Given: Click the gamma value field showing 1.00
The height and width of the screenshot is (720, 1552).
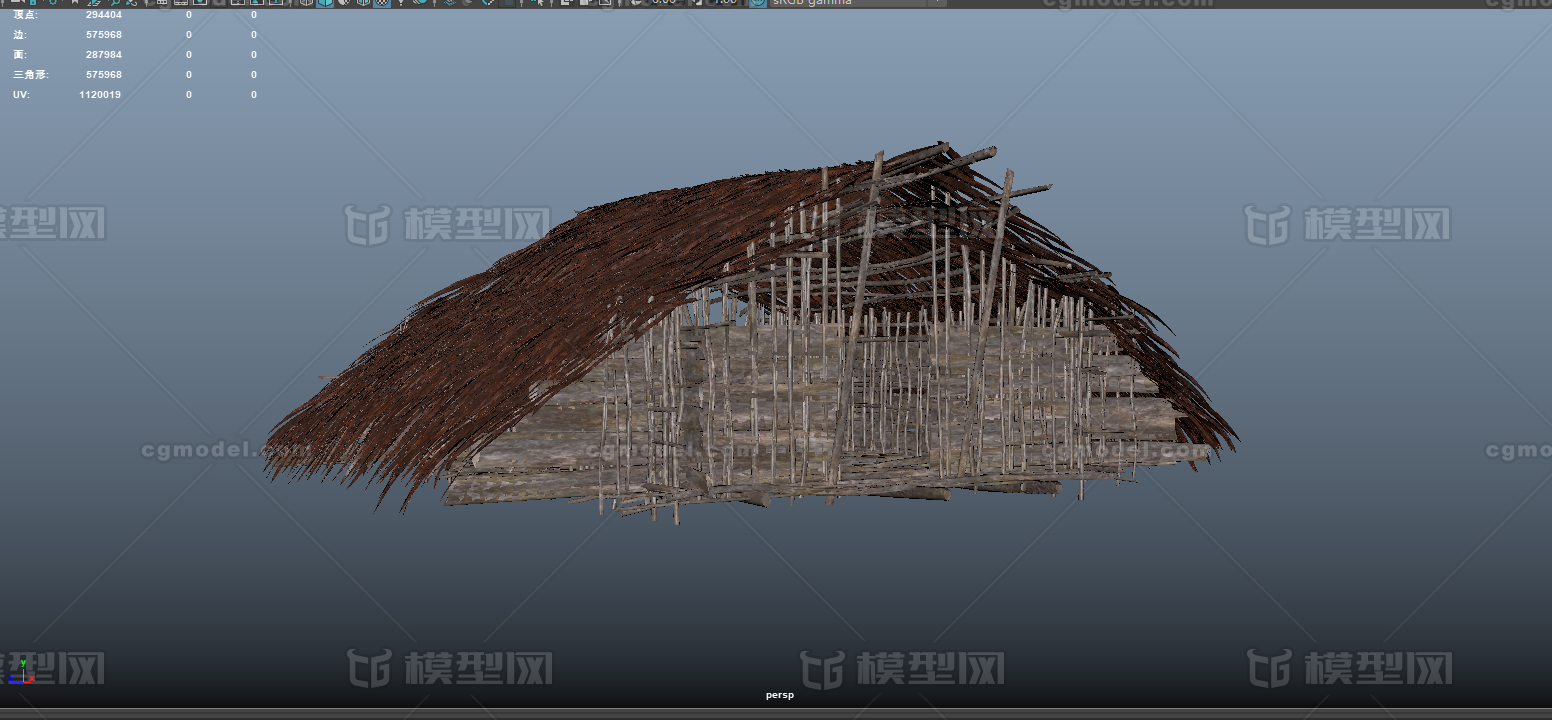Looking at the screenshot, I should tap(725, 3).
